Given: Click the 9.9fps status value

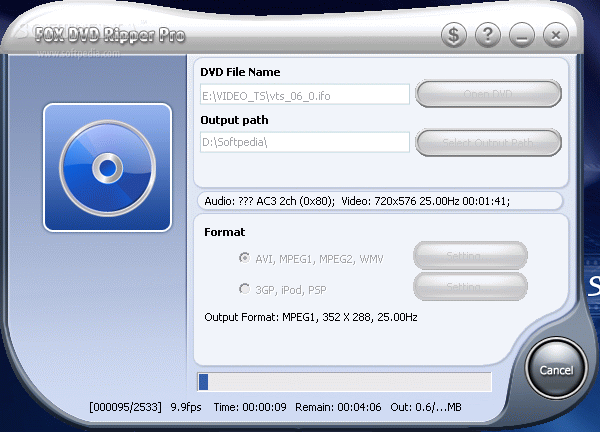Looking at the screenshot, I should 186,407.
